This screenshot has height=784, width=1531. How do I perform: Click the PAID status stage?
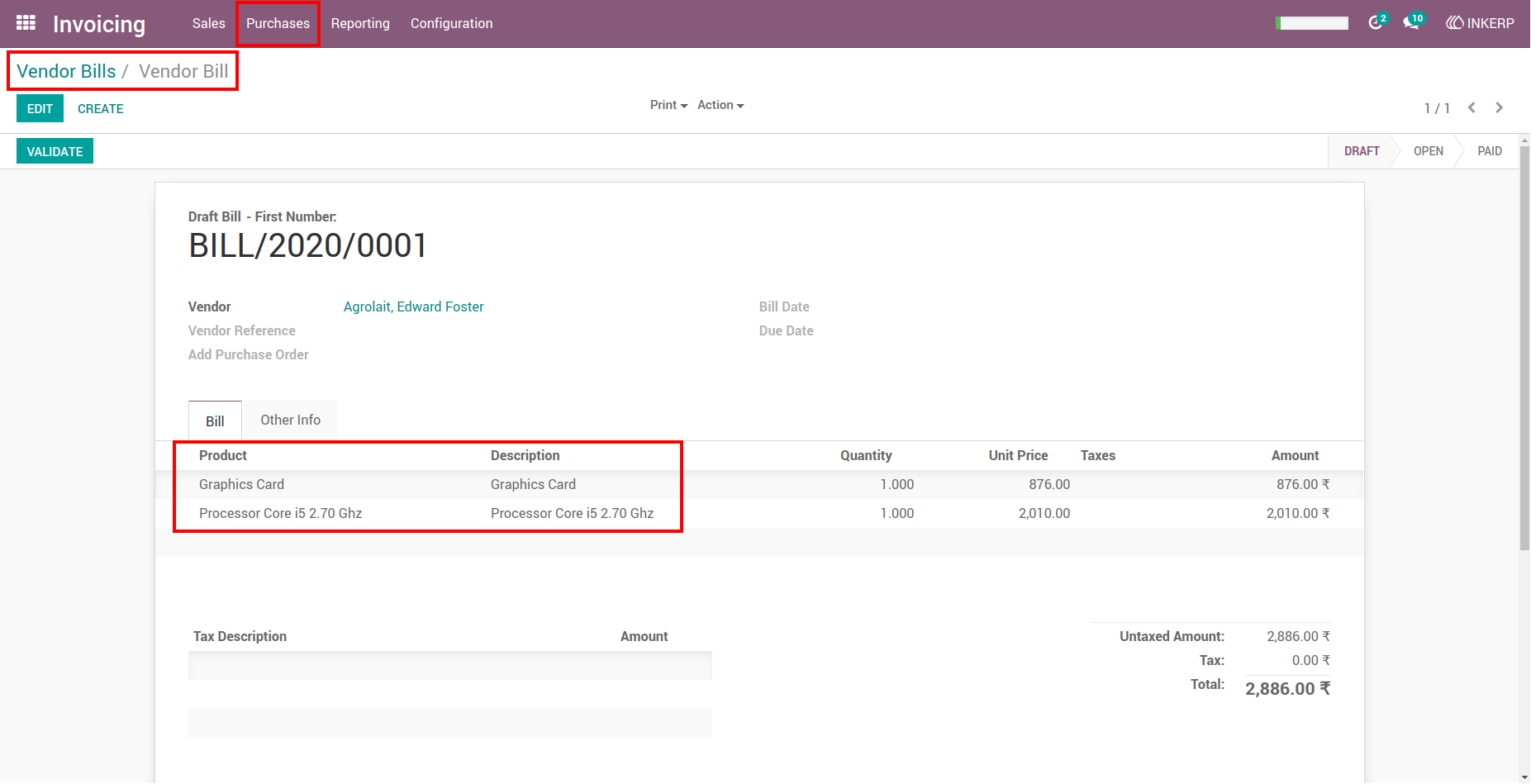pos(1490,151)
